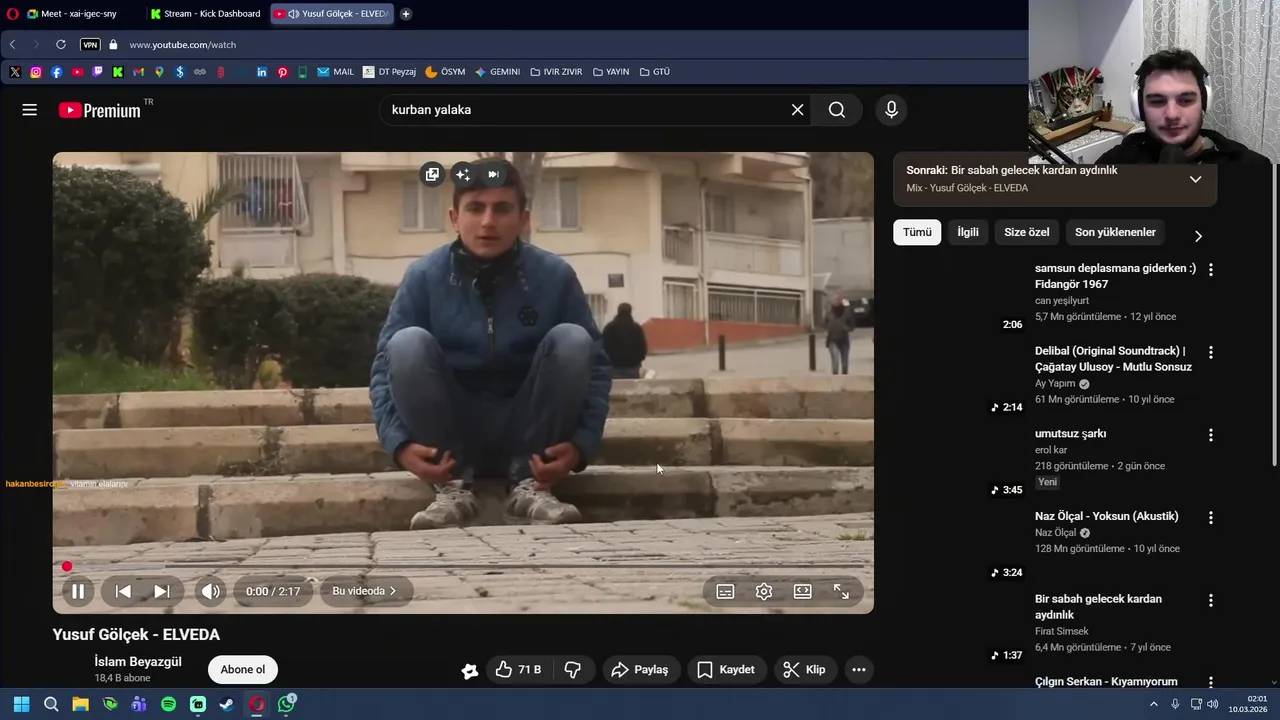1280x720 pixels.
Task: Select the 'Size özel' filter chip
Action: (1026, 232)
